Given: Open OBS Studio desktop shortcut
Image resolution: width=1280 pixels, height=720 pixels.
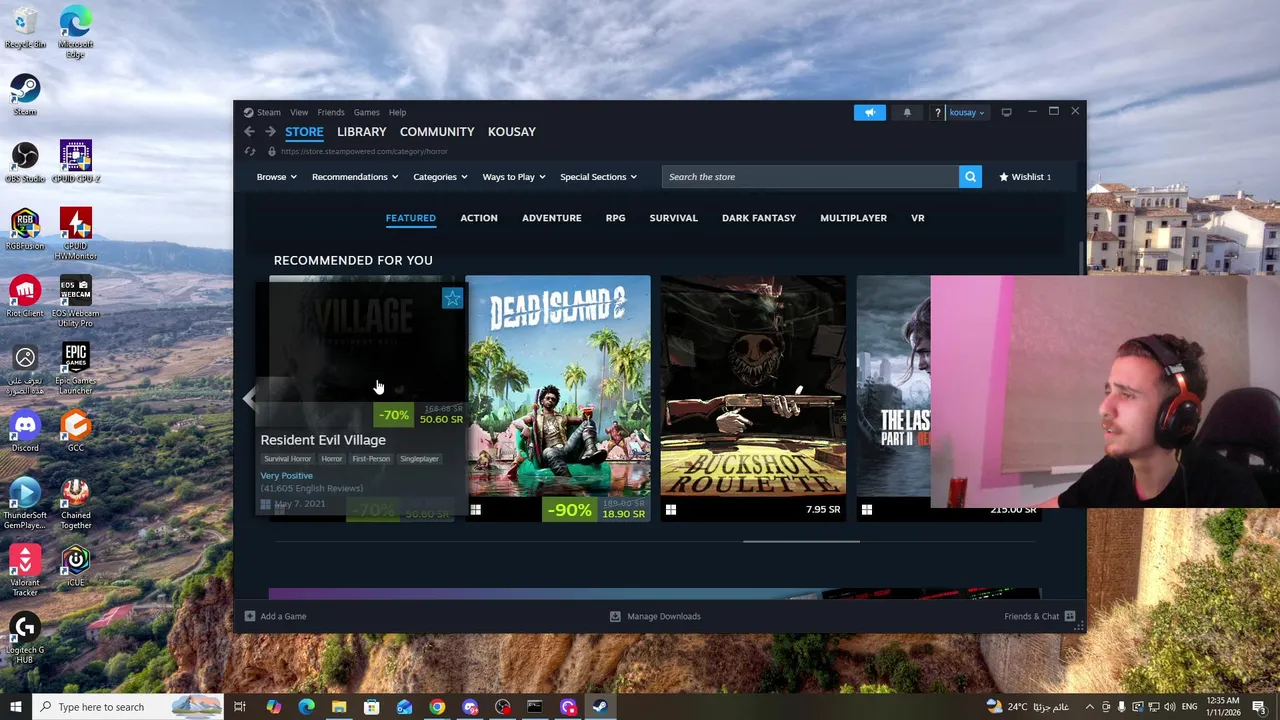Looking at the screenshot, I should [x=25, y=162].
